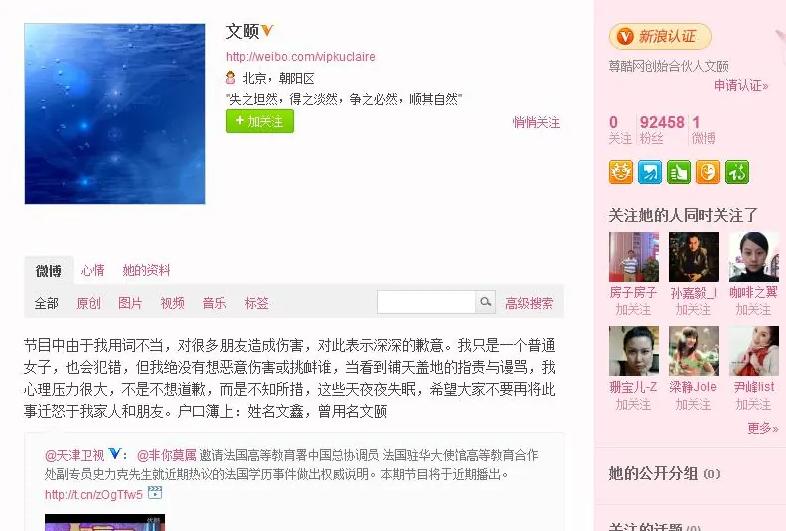Click the 新浪认证 badge
The image size is (786, 531).
660,37
